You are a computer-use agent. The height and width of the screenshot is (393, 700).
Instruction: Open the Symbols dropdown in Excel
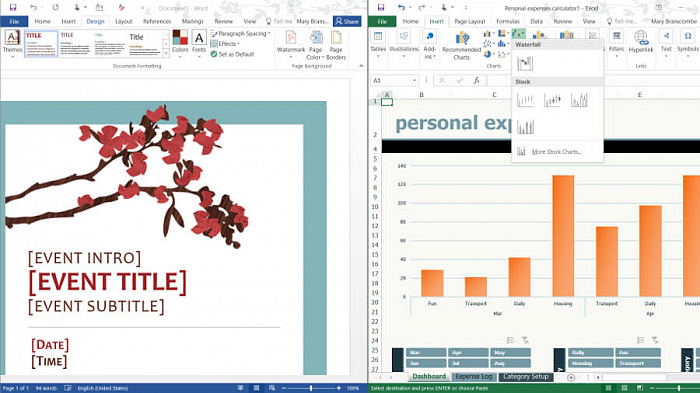coord(688,44)
